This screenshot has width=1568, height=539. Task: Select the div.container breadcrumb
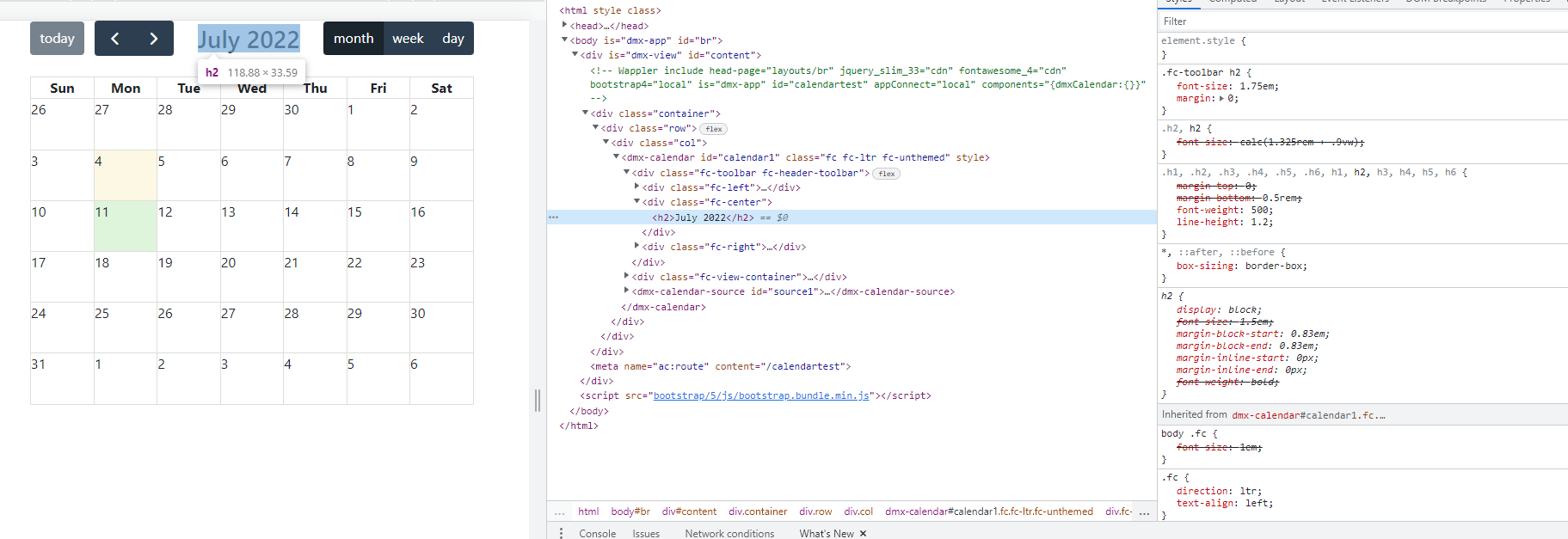pyautogui.click(x=758, y=511)
